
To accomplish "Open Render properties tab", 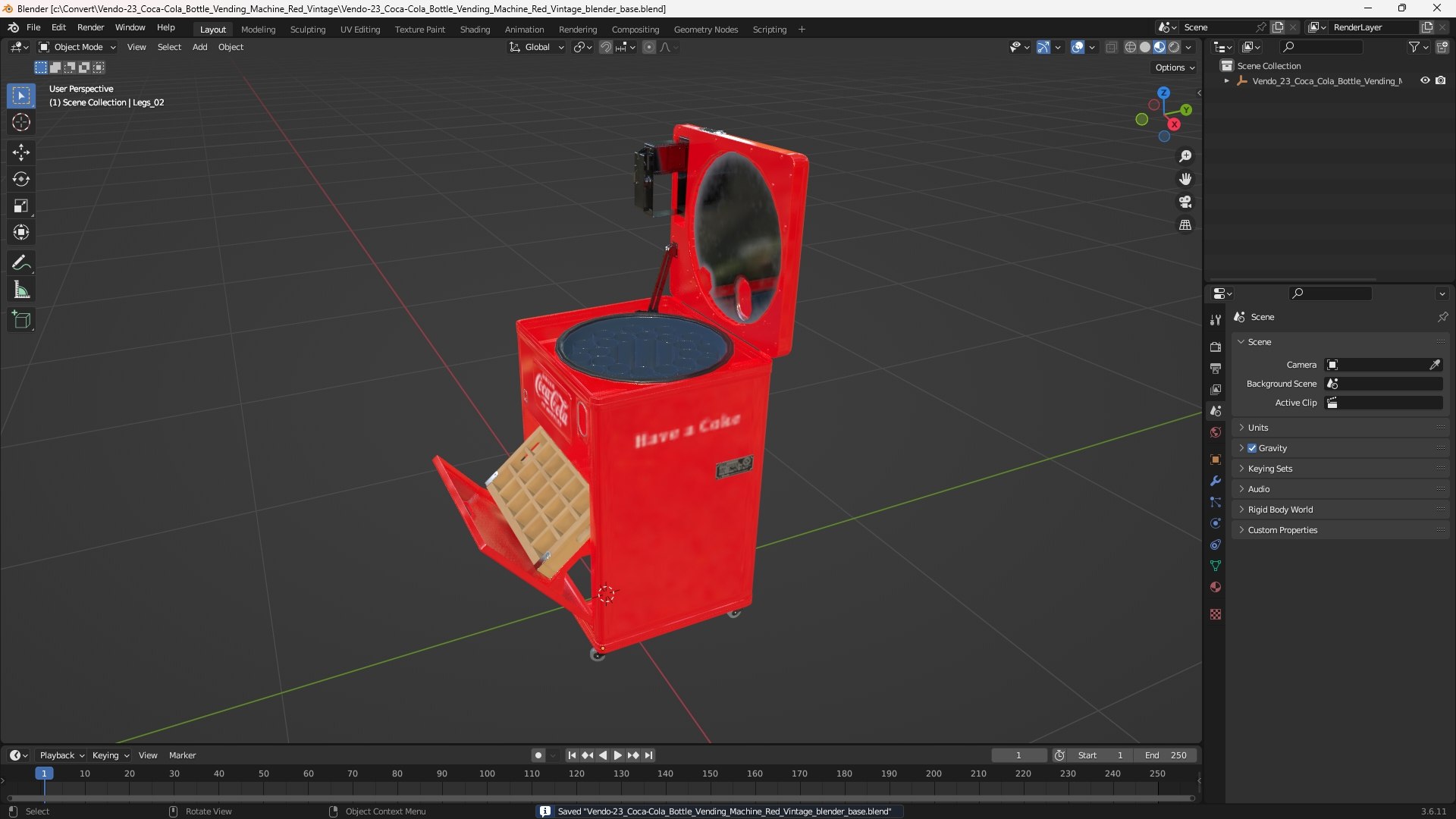I will click(x=1216, y=347).
